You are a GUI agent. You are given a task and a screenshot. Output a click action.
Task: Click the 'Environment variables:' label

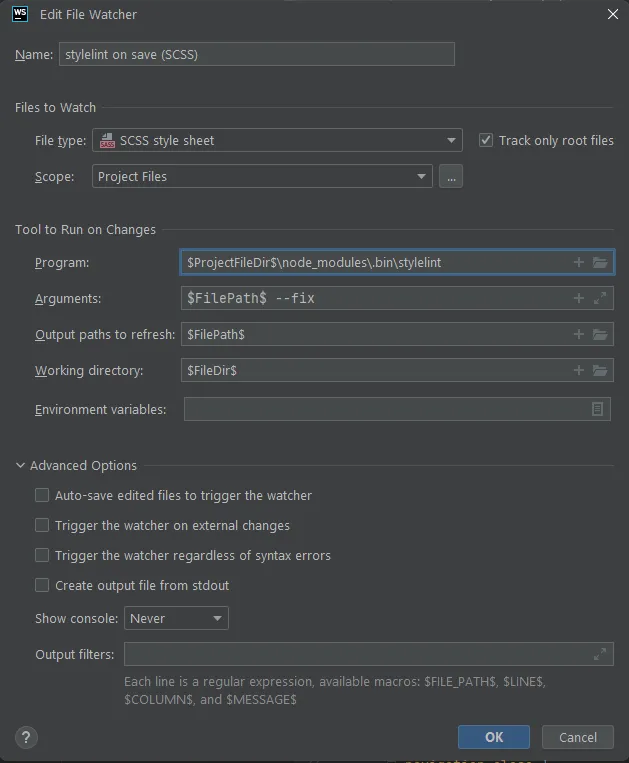(x=101, y=410)
